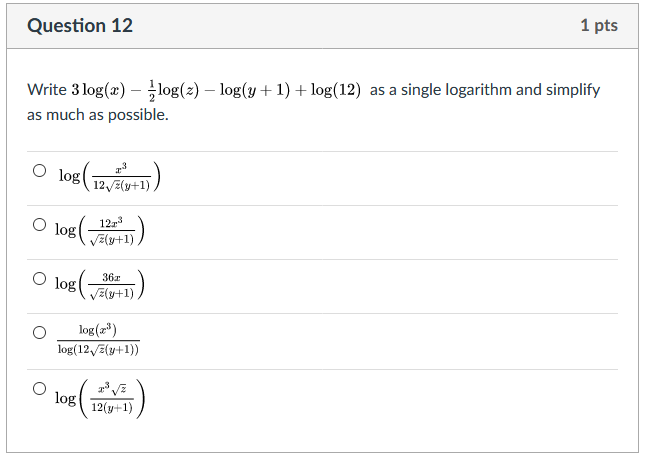Click the "as much as possible." text line

(98, 115)
